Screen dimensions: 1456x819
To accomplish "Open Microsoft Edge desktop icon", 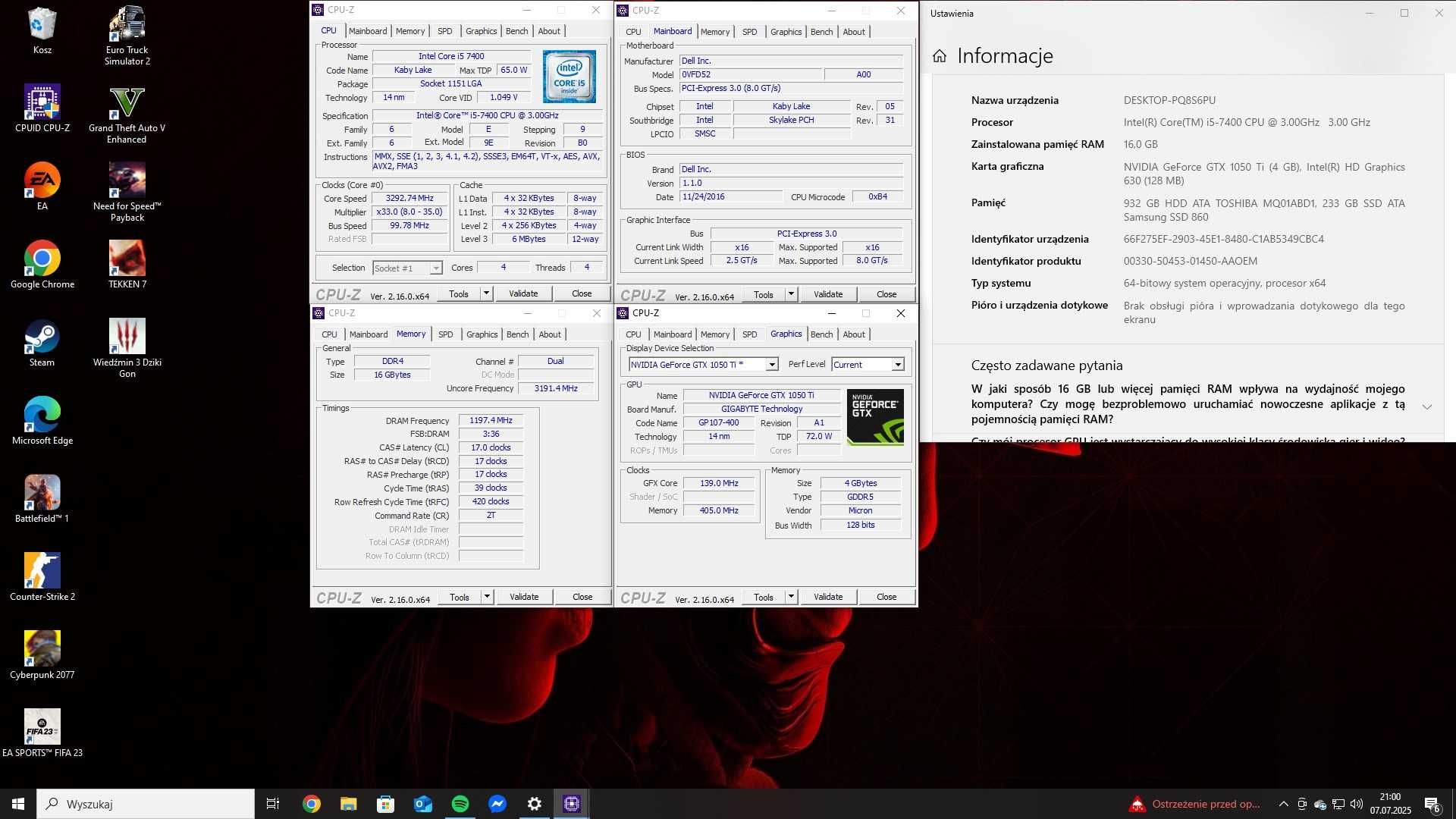I will coord(42,421).
